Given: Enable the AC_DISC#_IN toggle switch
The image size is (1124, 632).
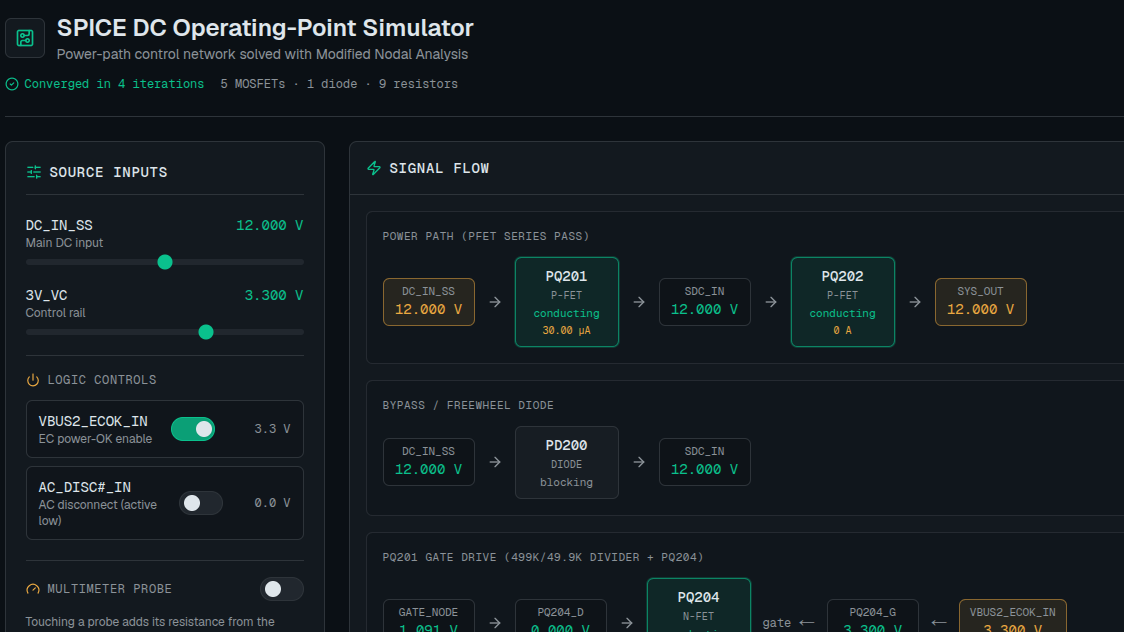Looking at the screenshot, I should [201, 503].
